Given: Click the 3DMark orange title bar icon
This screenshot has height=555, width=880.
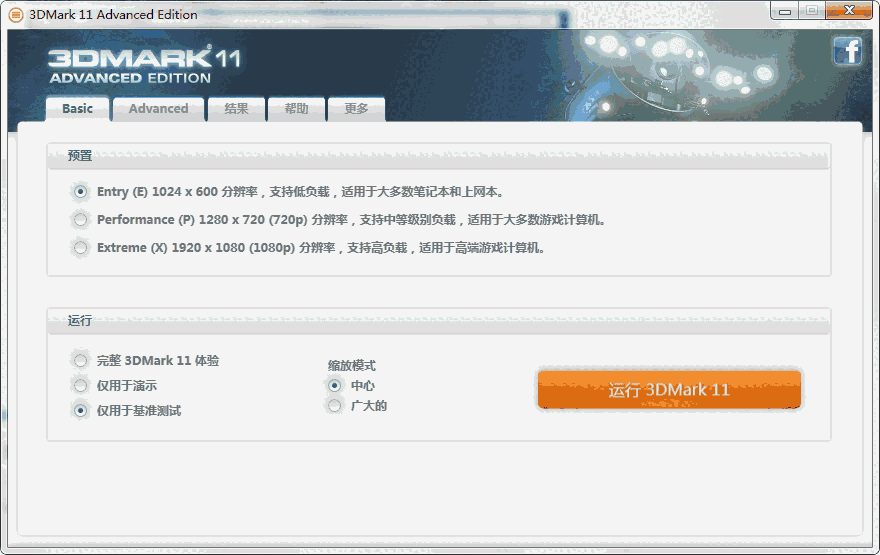Looking at the screenshot, I should click(16, 15).
